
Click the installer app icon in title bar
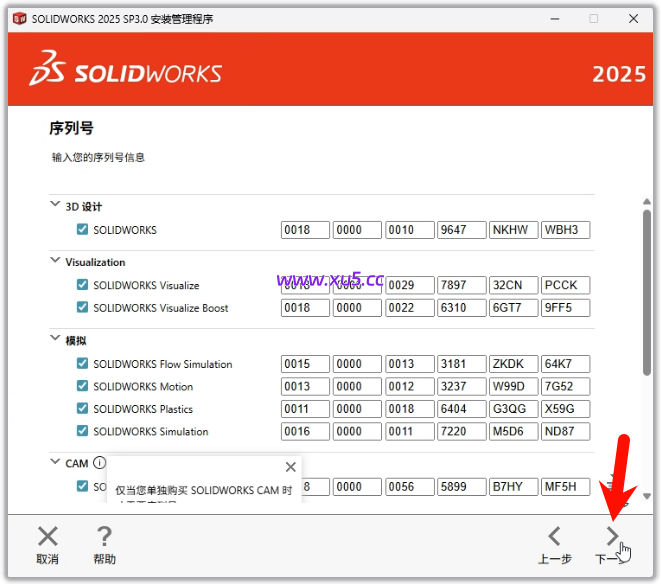point(19,18)
